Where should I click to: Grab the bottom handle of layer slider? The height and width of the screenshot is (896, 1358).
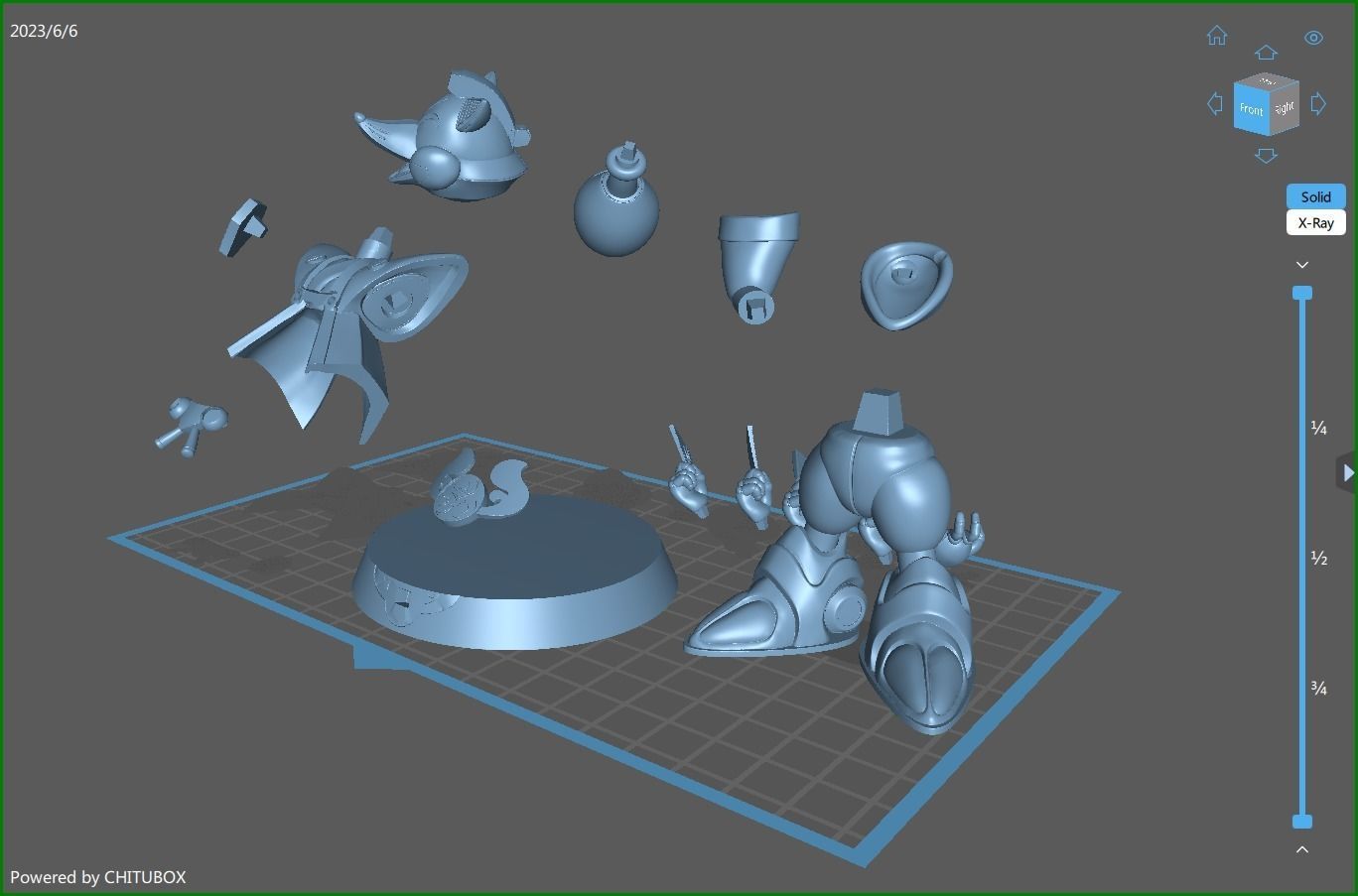point(1302,822)
